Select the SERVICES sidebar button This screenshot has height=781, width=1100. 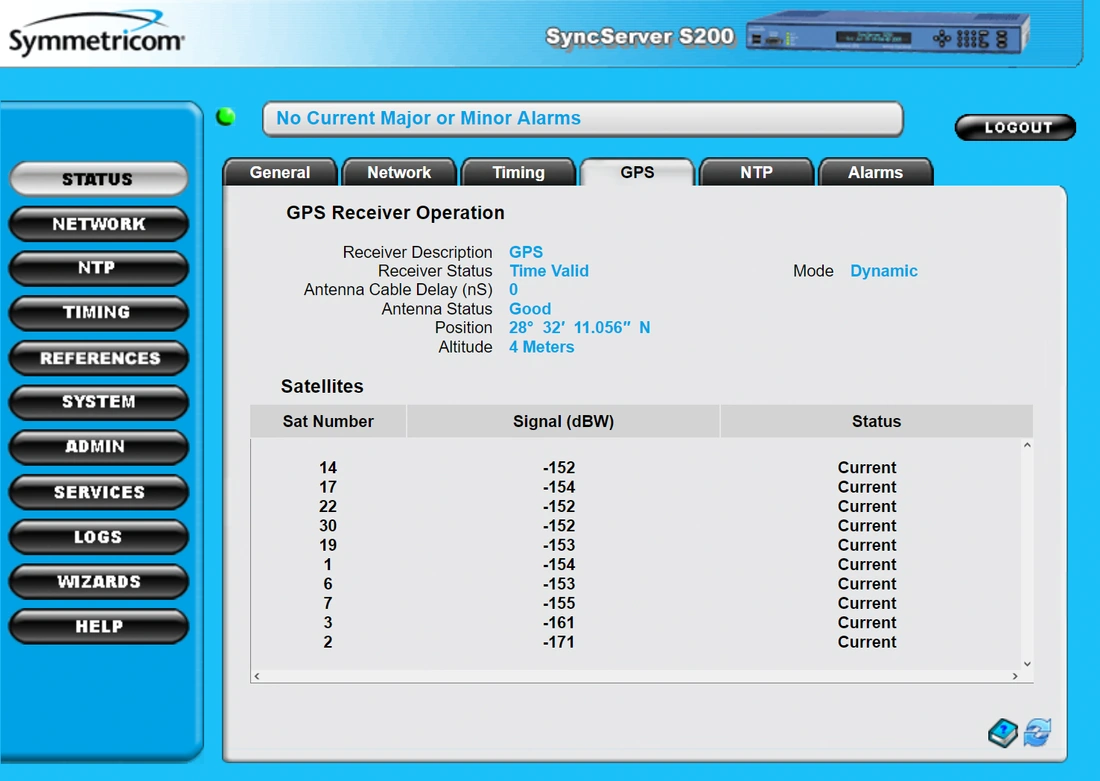click(99, 492)
